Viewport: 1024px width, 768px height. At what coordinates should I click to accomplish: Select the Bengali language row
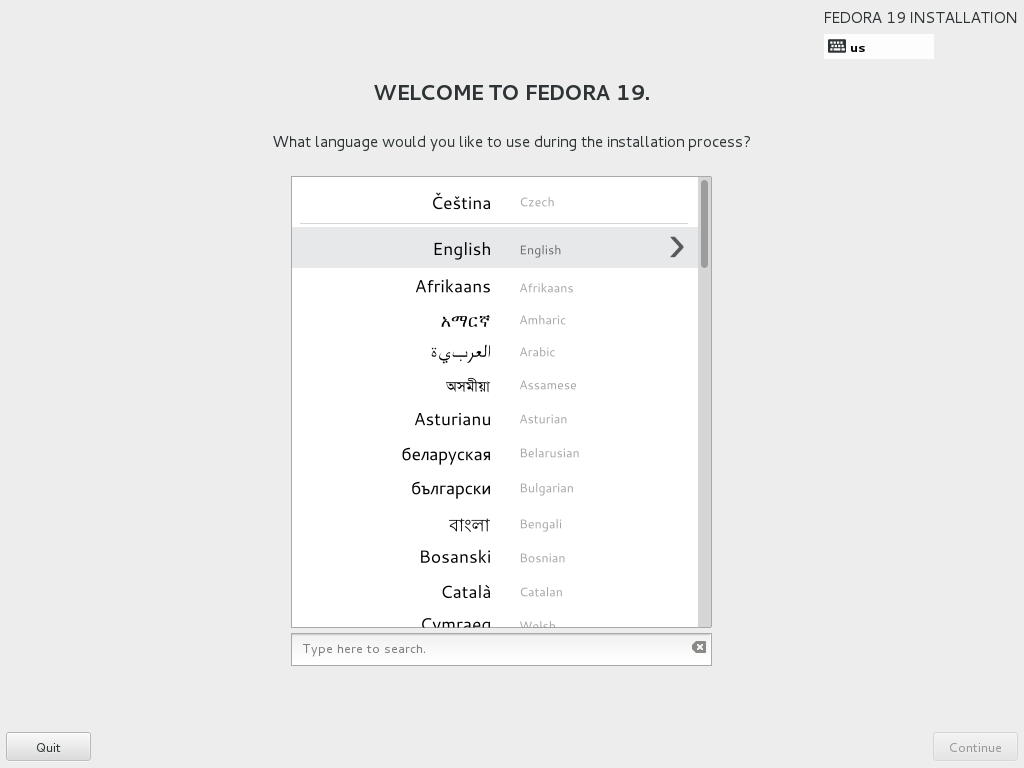tap(495, 524)
